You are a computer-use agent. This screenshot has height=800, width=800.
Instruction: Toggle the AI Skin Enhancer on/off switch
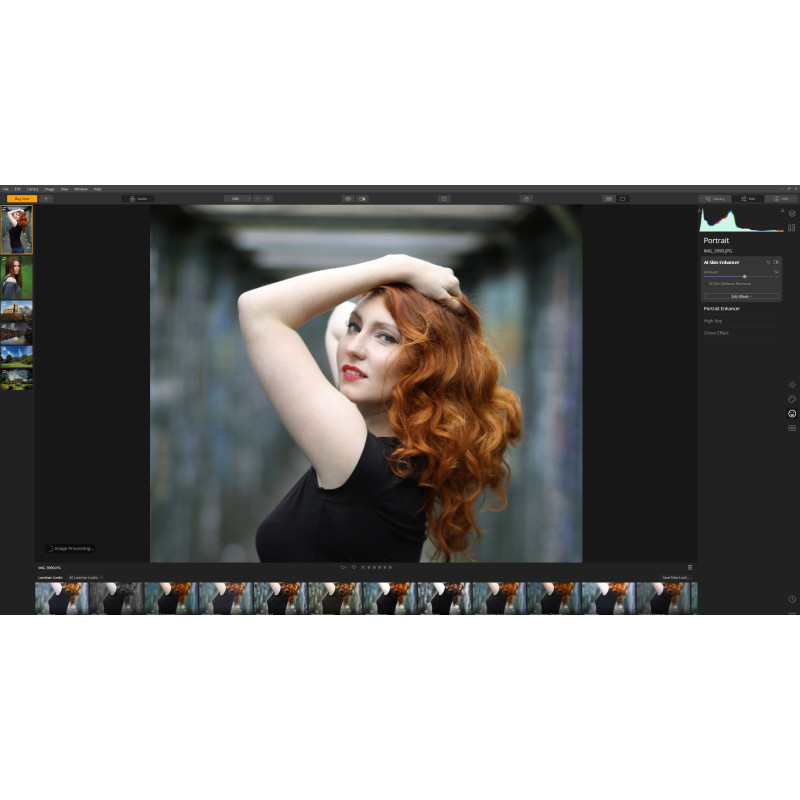pyautogui.click(x=776, y=262)
